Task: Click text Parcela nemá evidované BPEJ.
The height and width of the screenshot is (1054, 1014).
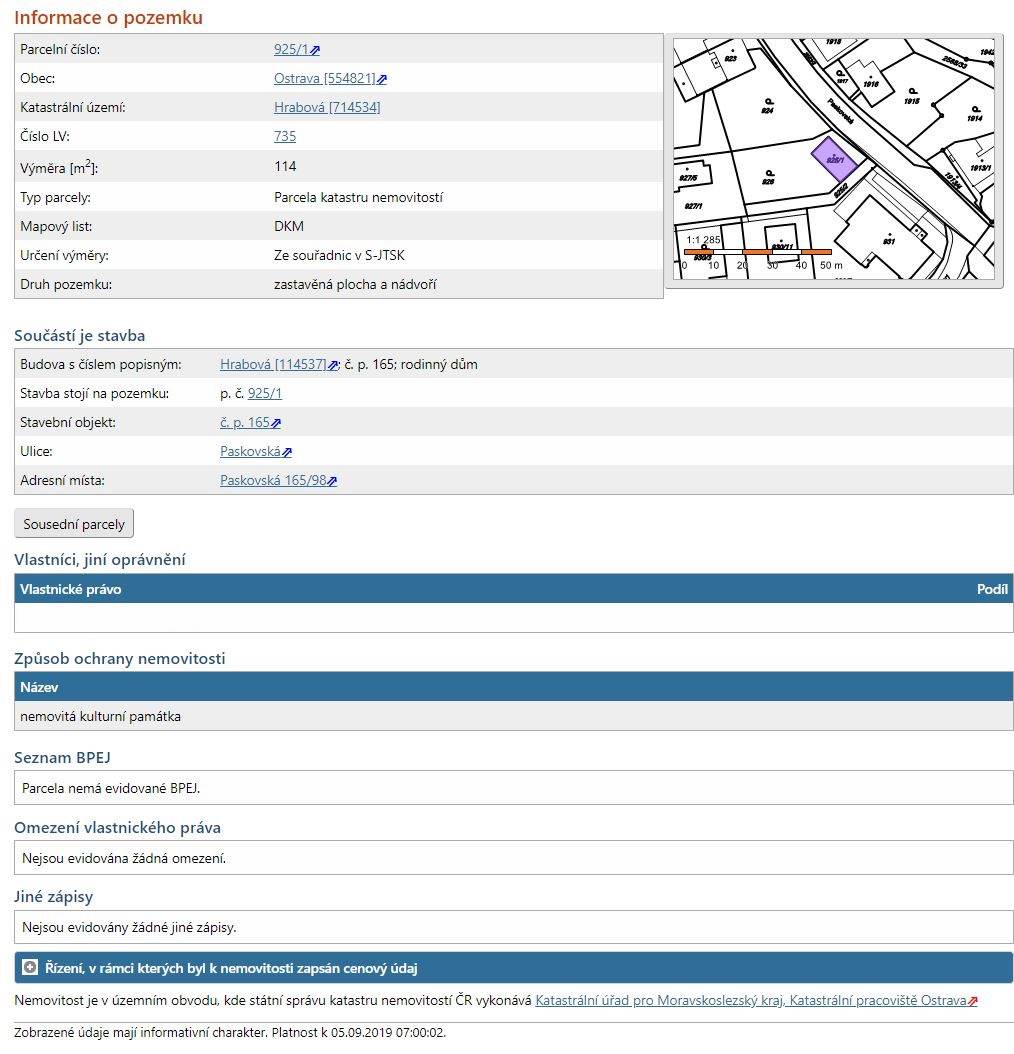Action: (111, 788)
